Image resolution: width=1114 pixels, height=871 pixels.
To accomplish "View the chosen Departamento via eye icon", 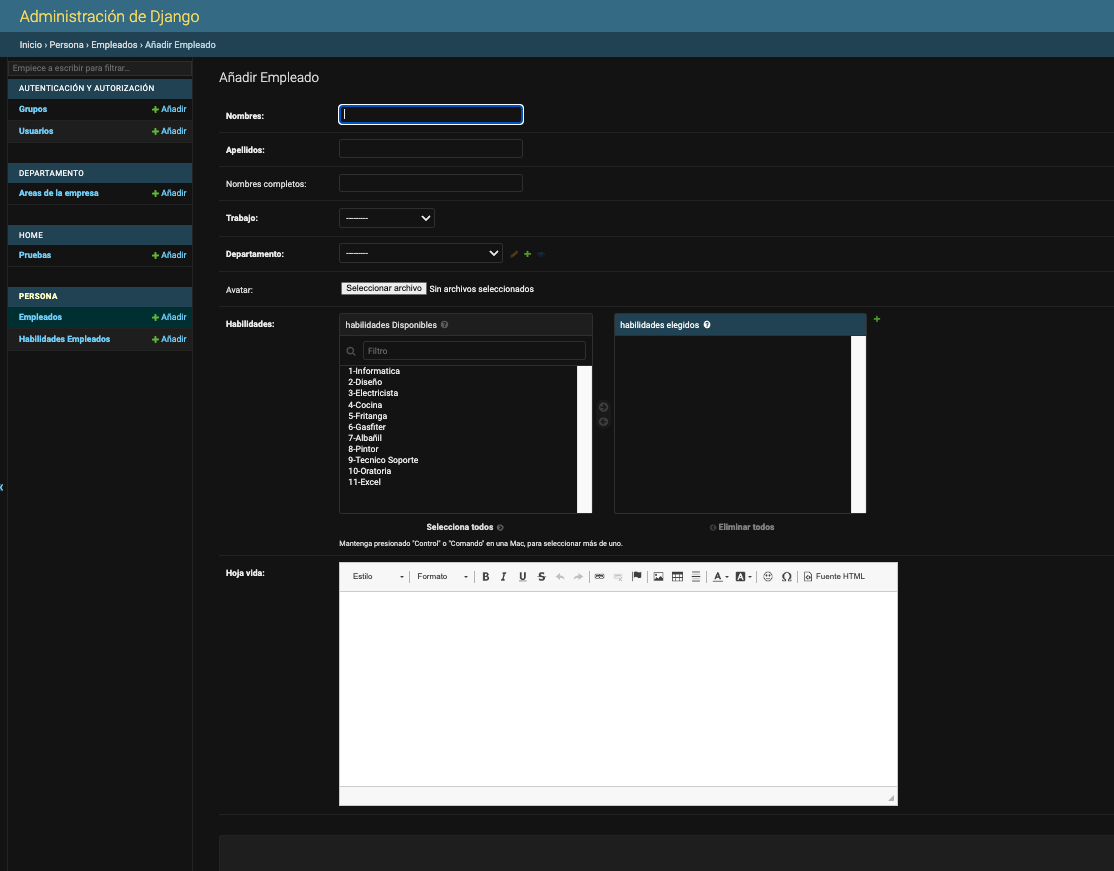I will coord(540,253).
